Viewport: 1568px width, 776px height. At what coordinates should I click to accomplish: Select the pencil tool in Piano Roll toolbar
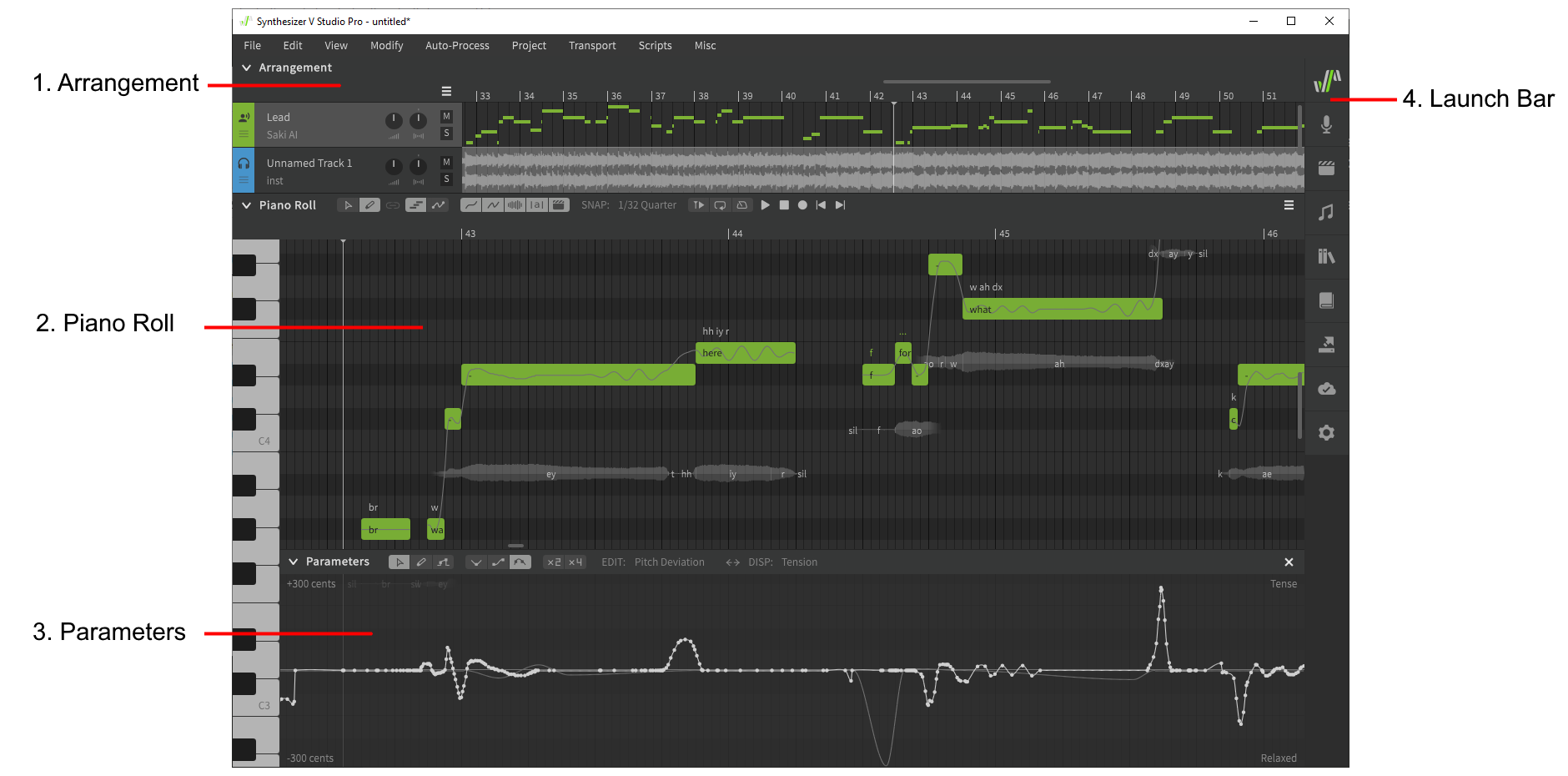pos(369,205)
